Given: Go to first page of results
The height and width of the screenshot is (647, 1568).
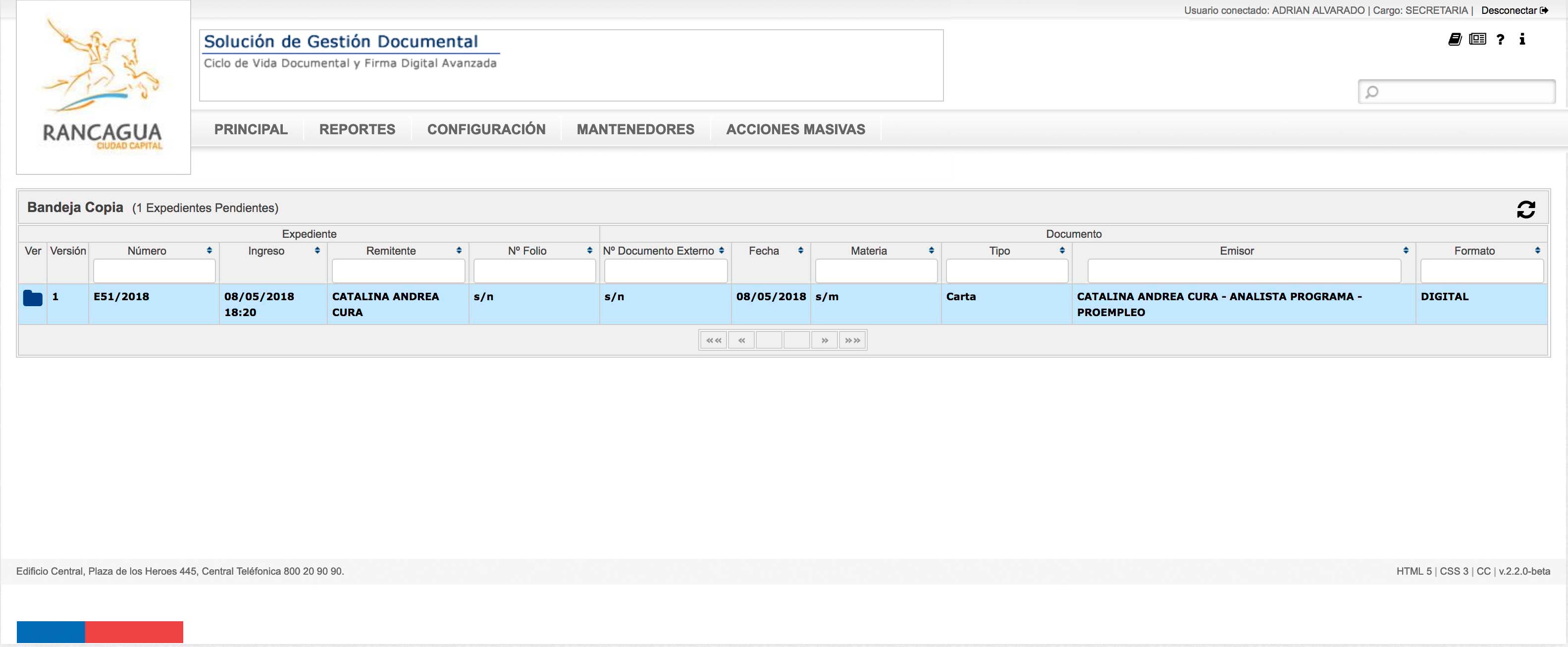Looking at the screenshot, I should 713,340.
